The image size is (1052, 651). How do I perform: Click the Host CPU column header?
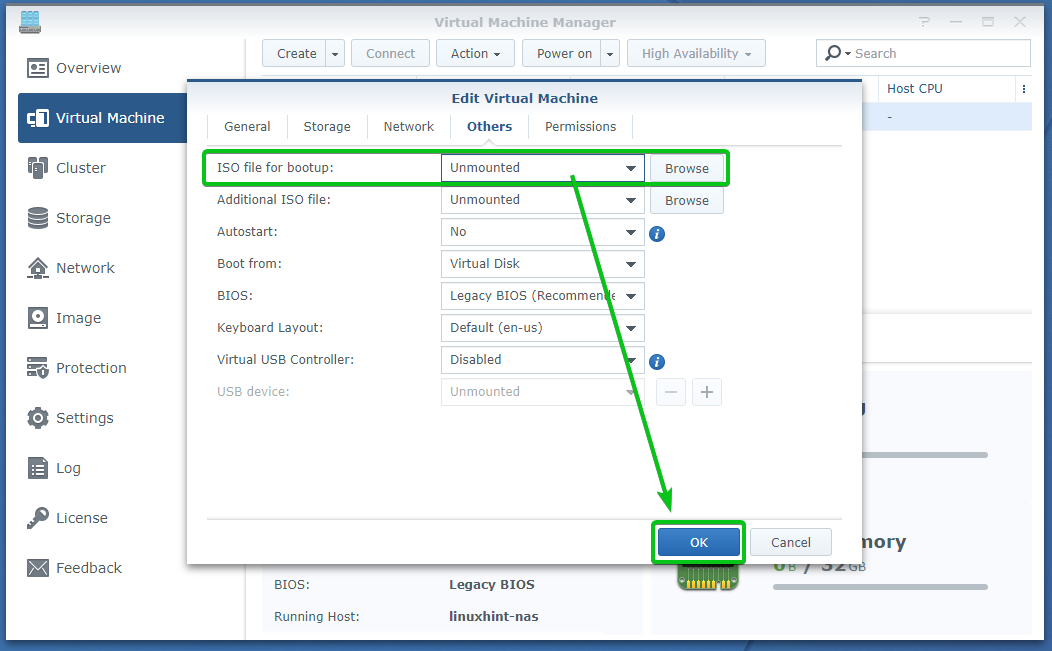[x=948, y=89]
